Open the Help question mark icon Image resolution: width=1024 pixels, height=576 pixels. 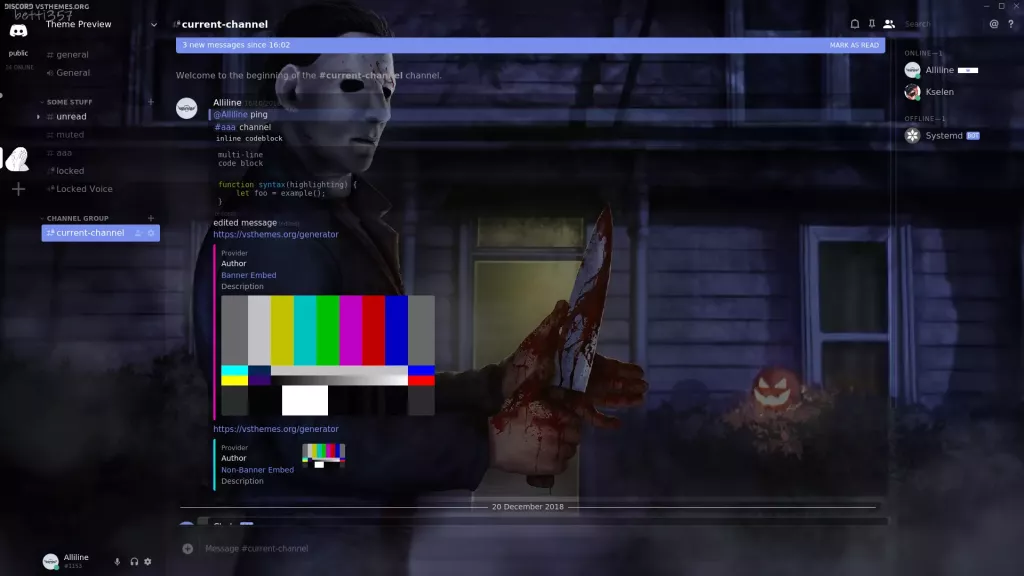[x=1009, y=23]
